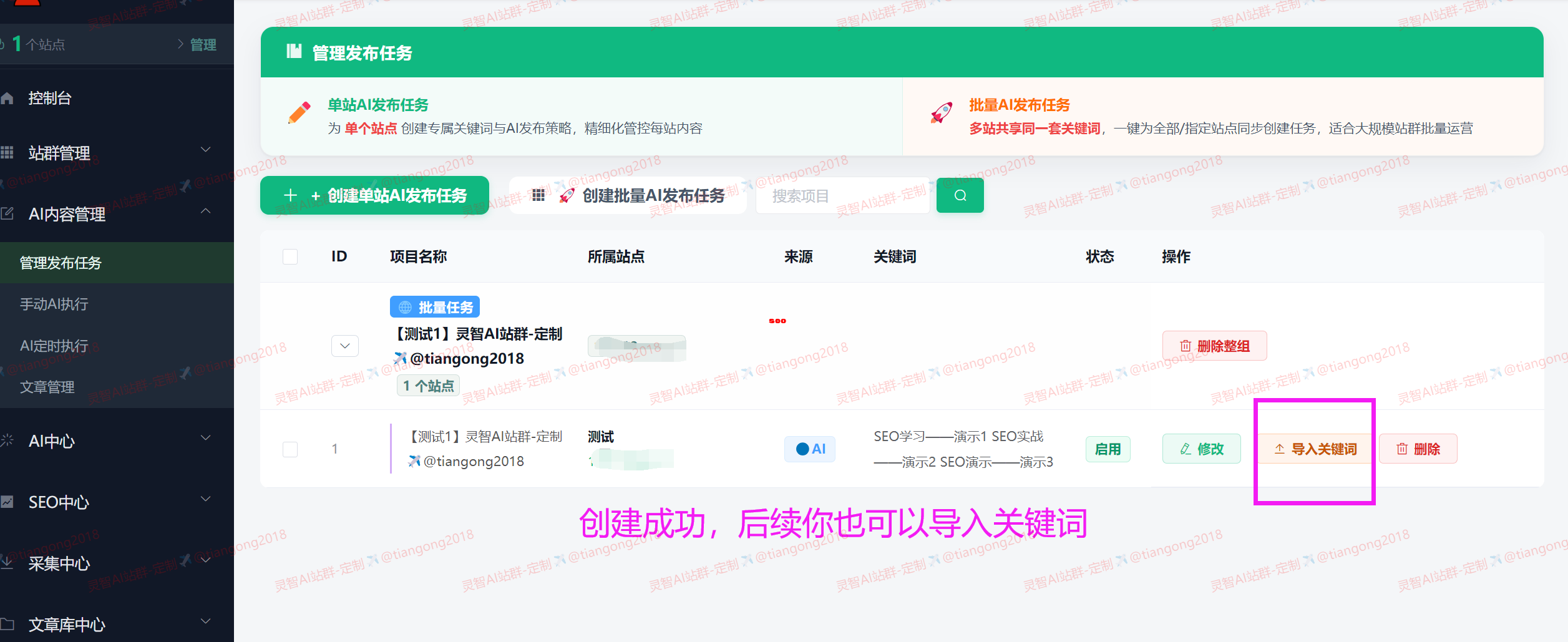The image size is (1568, 642).
Task: Click the rocket icon beside 批量AI发布任务
Action: coord(941,113)
